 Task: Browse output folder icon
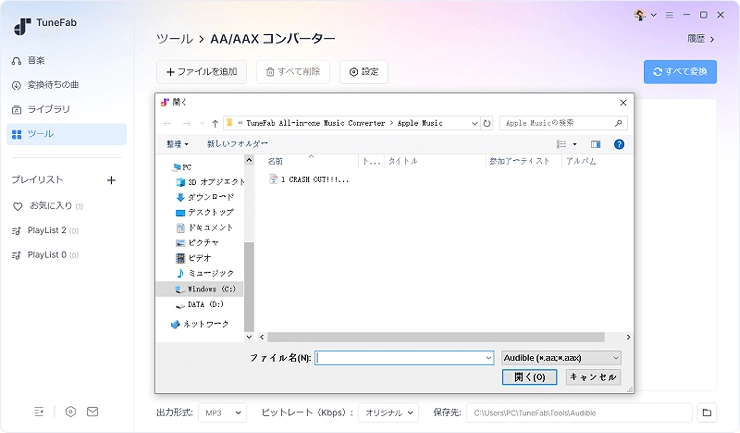pos(706,413)
